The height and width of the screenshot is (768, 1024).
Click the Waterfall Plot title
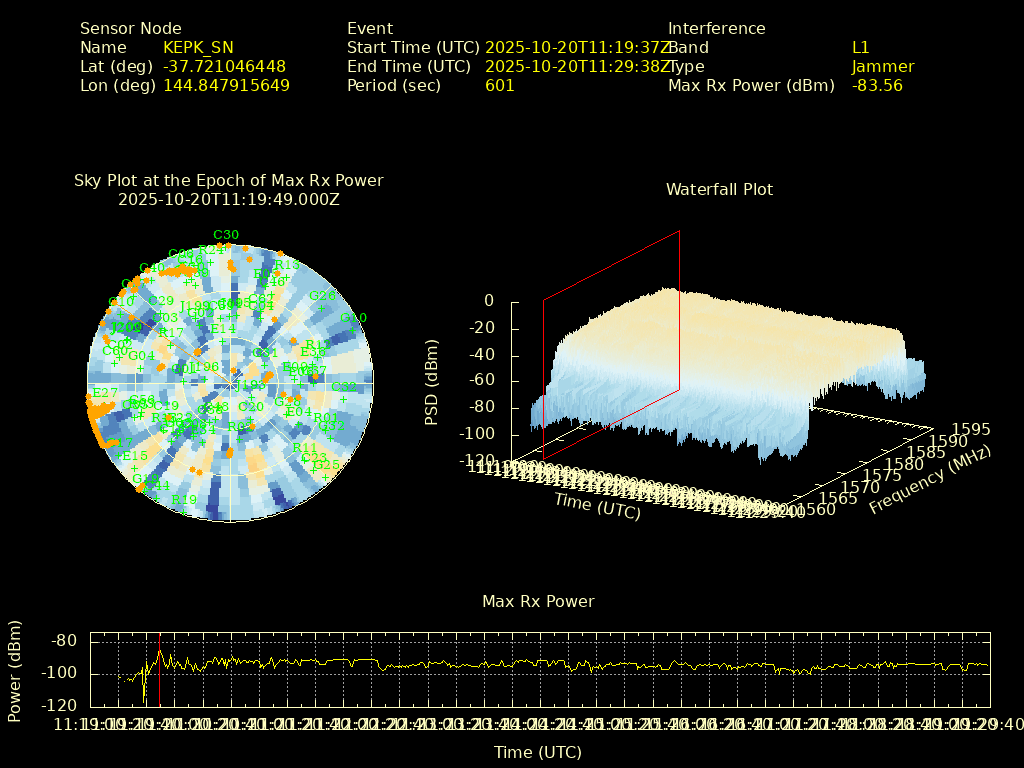click(719, 190)
